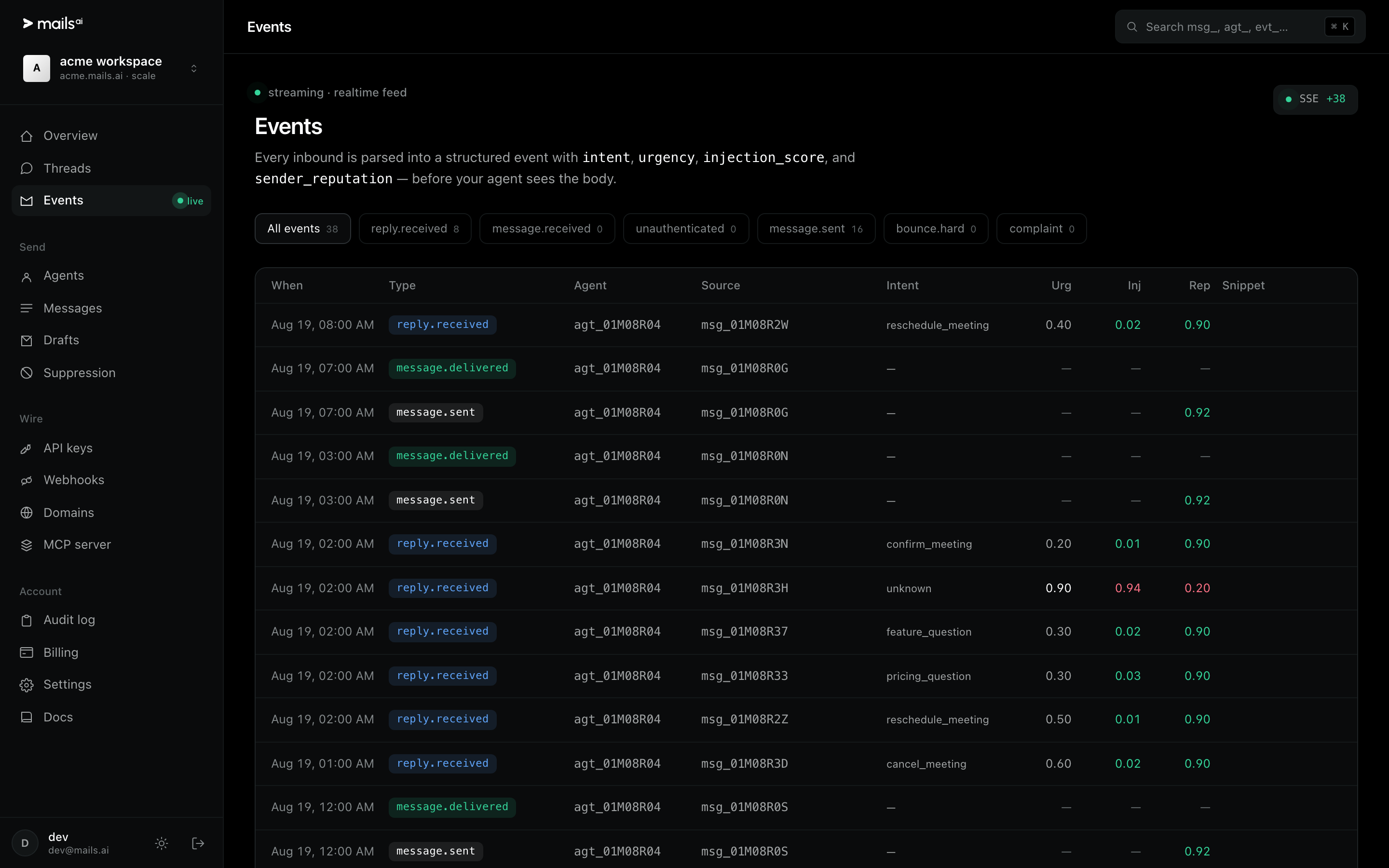The height and width of the screenshot is (868, 1389).
Task: Select the All events filter tab
Action: pyautogui.click(x=302, y=229)
